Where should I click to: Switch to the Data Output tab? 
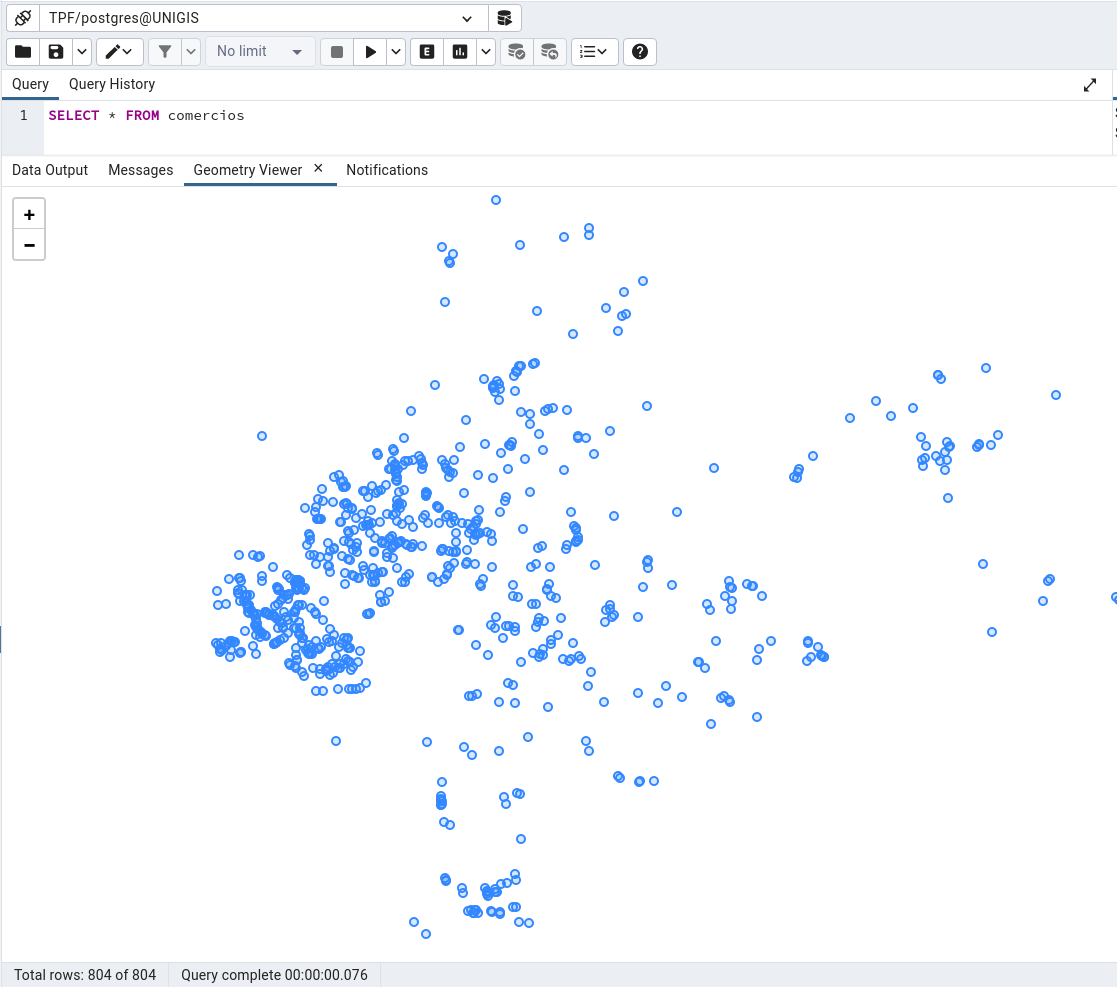click(x=50, y=170)
